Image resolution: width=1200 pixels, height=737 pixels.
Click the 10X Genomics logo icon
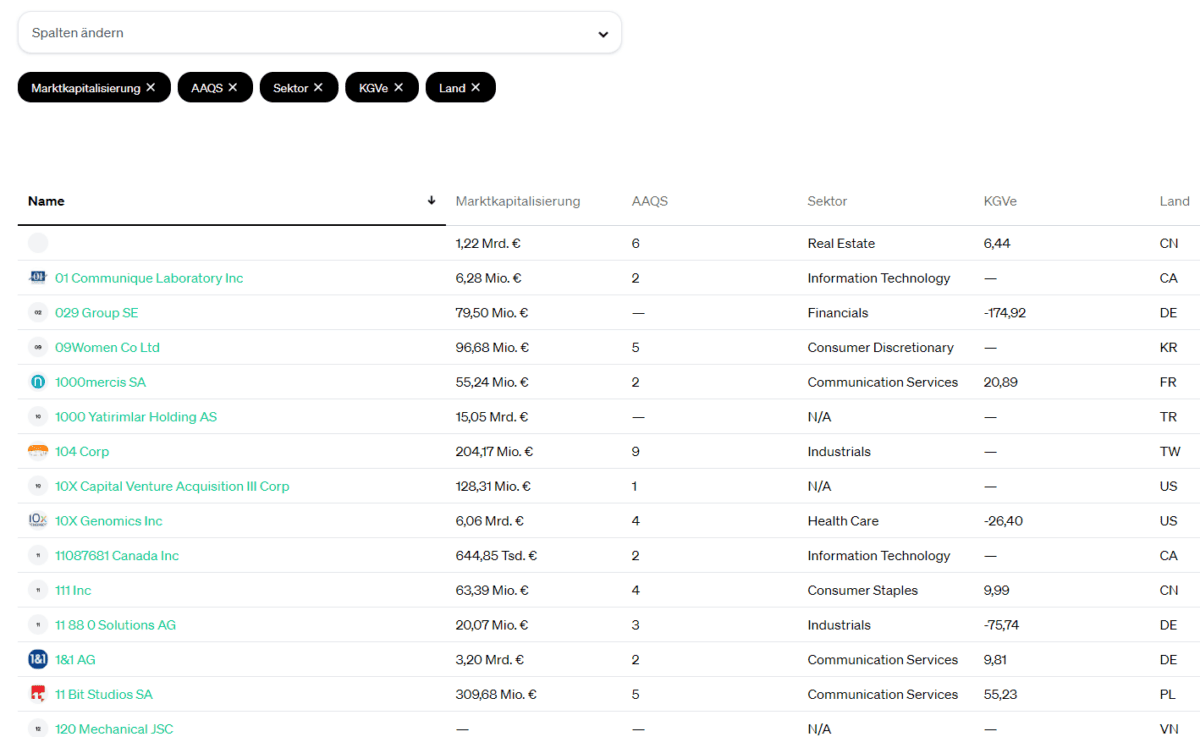coord(37,520)
